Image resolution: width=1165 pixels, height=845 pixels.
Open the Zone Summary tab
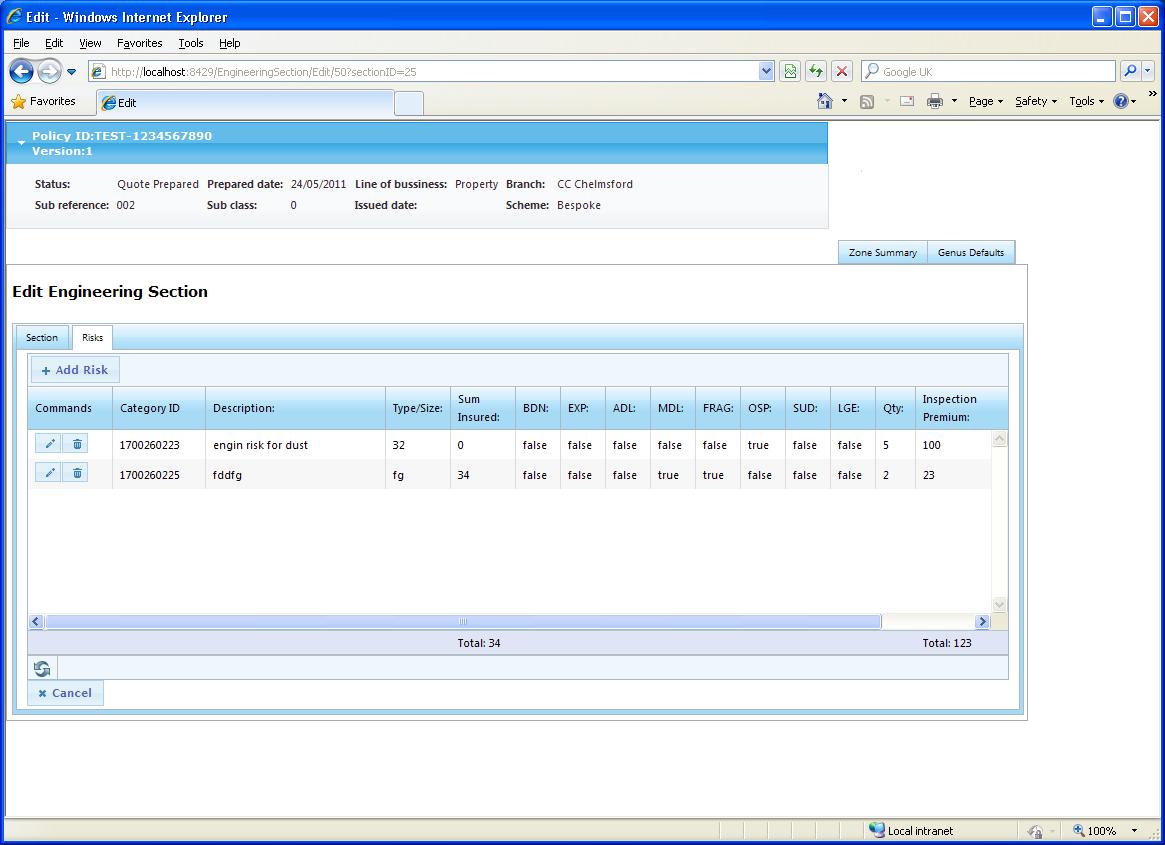pos(883,253)
